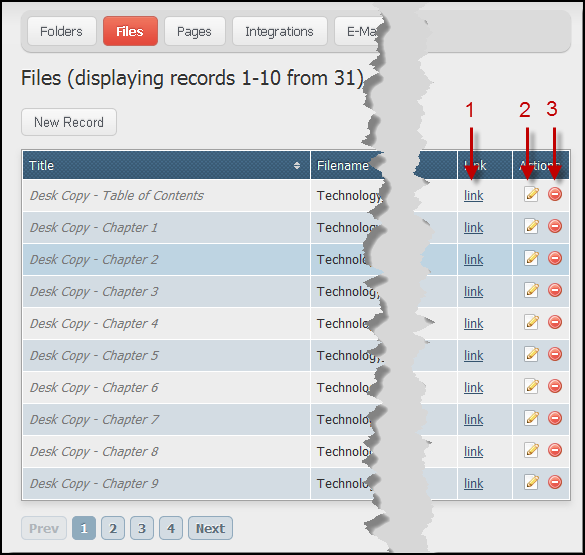Advance with the Next pagination button
The image size is (585, 555).
point(210,528)
